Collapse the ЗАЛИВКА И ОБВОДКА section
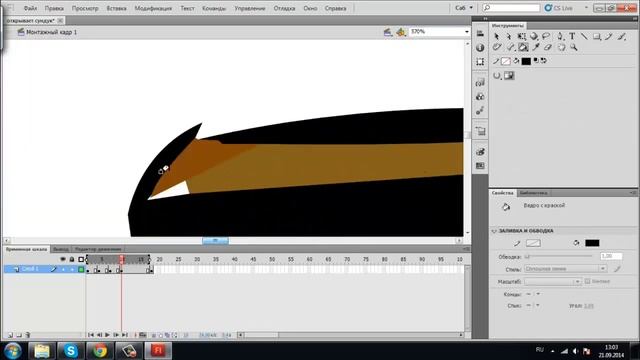Image resolution: width=640 pixels, height=360 pixels. [494, 231]
